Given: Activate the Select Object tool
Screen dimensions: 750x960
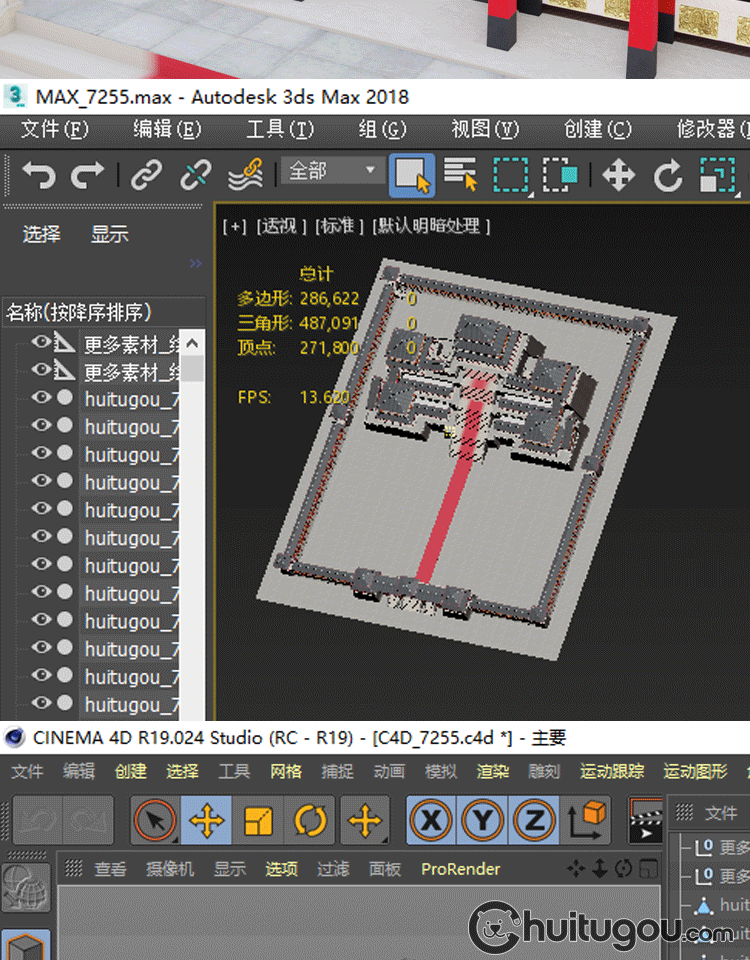Looking at the screenshot, I should coord(412,175).
